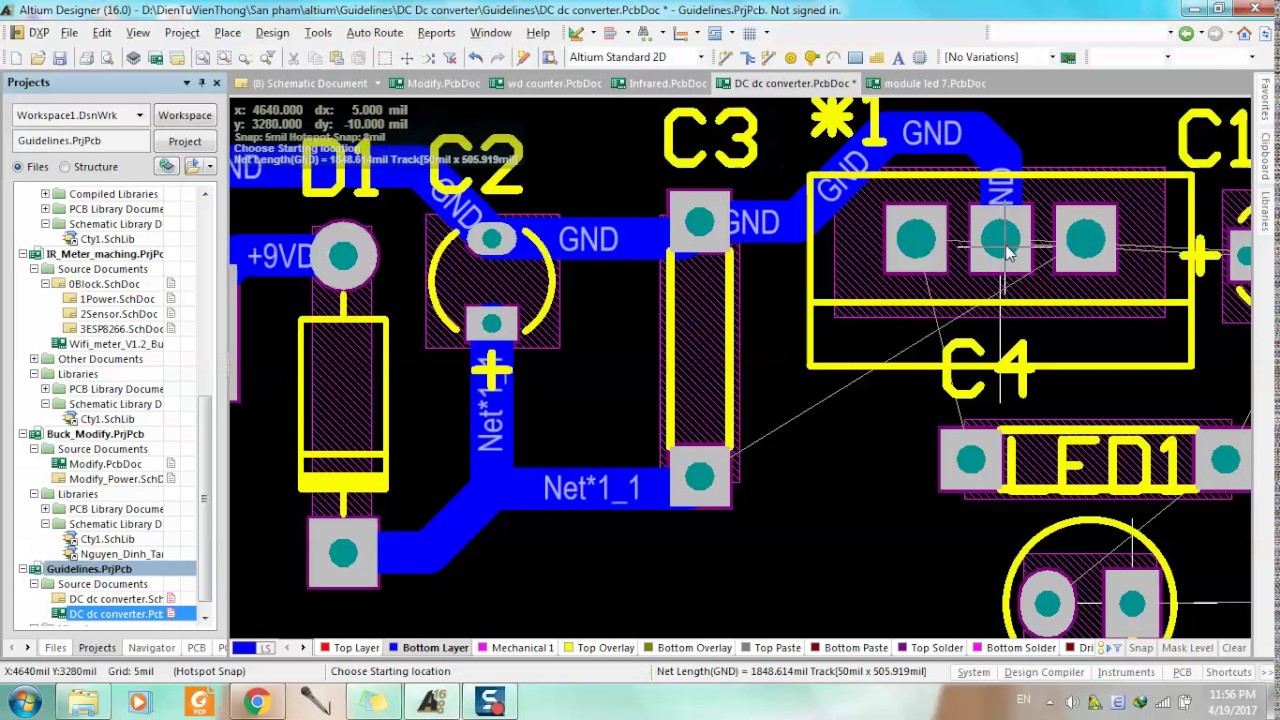1280x720 pixels.
Task: Open the Design Compiler panel button
Action: 1043,672
